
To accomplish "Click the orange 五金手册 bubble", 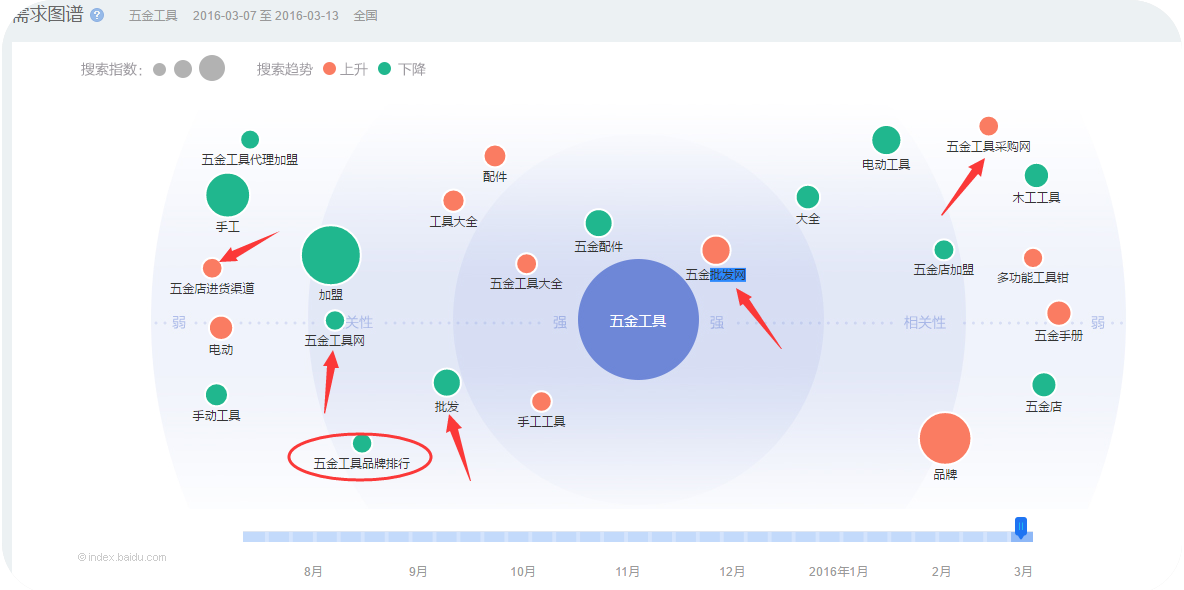I will tap(1058, 313).
